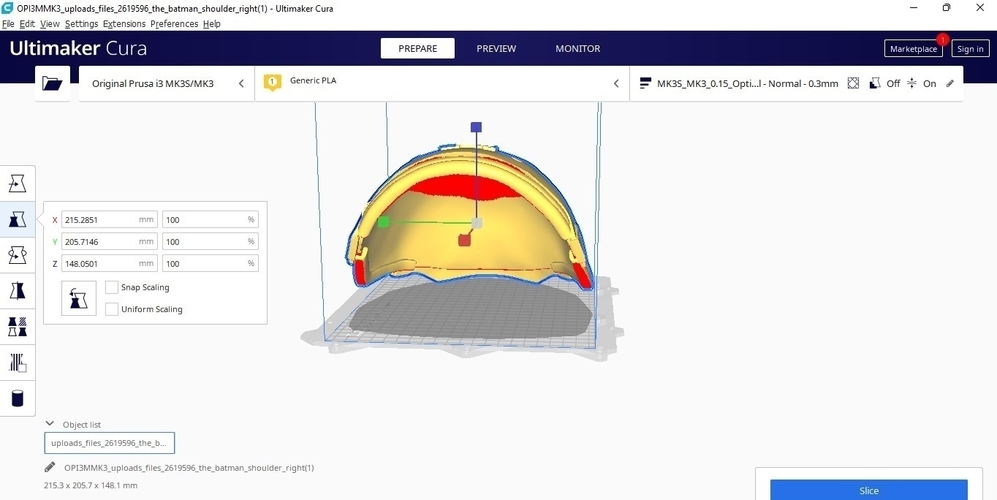The width and height of the screenshot is (997, 500).
Task: Expand the Original Prusa i3 MK3S/MK3 printer selector
Action: (167, 83)
